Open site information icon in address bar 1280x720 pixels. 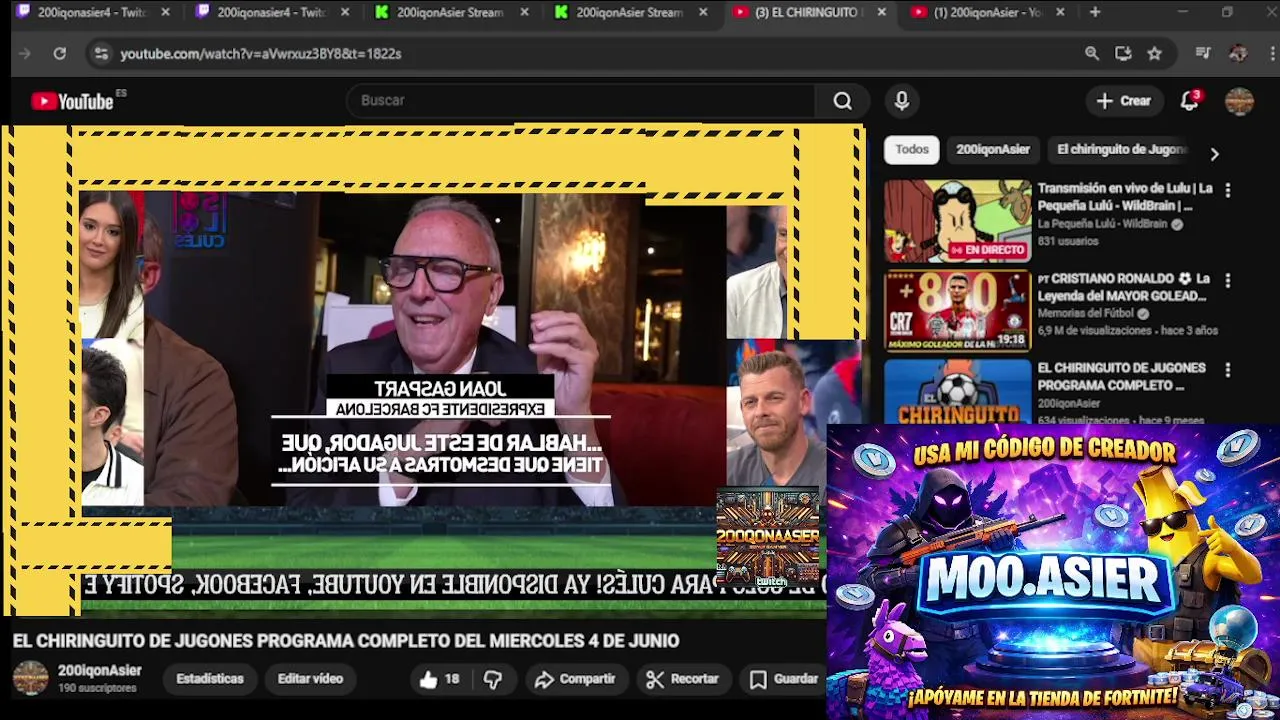(101, 54)
